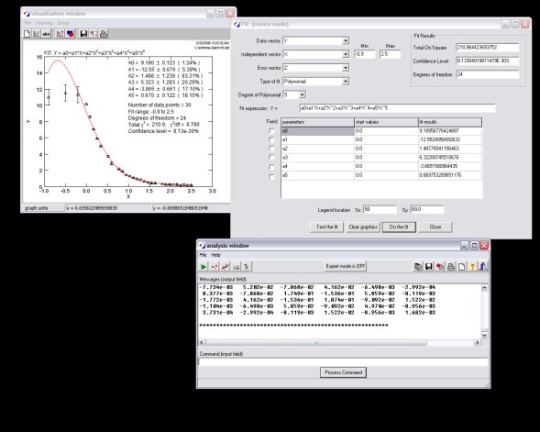Image resolution: width=540 pixels, height=432 pixels.
Task: Click the save floppy icon in visualization toolbar
Action: point(83,34)
